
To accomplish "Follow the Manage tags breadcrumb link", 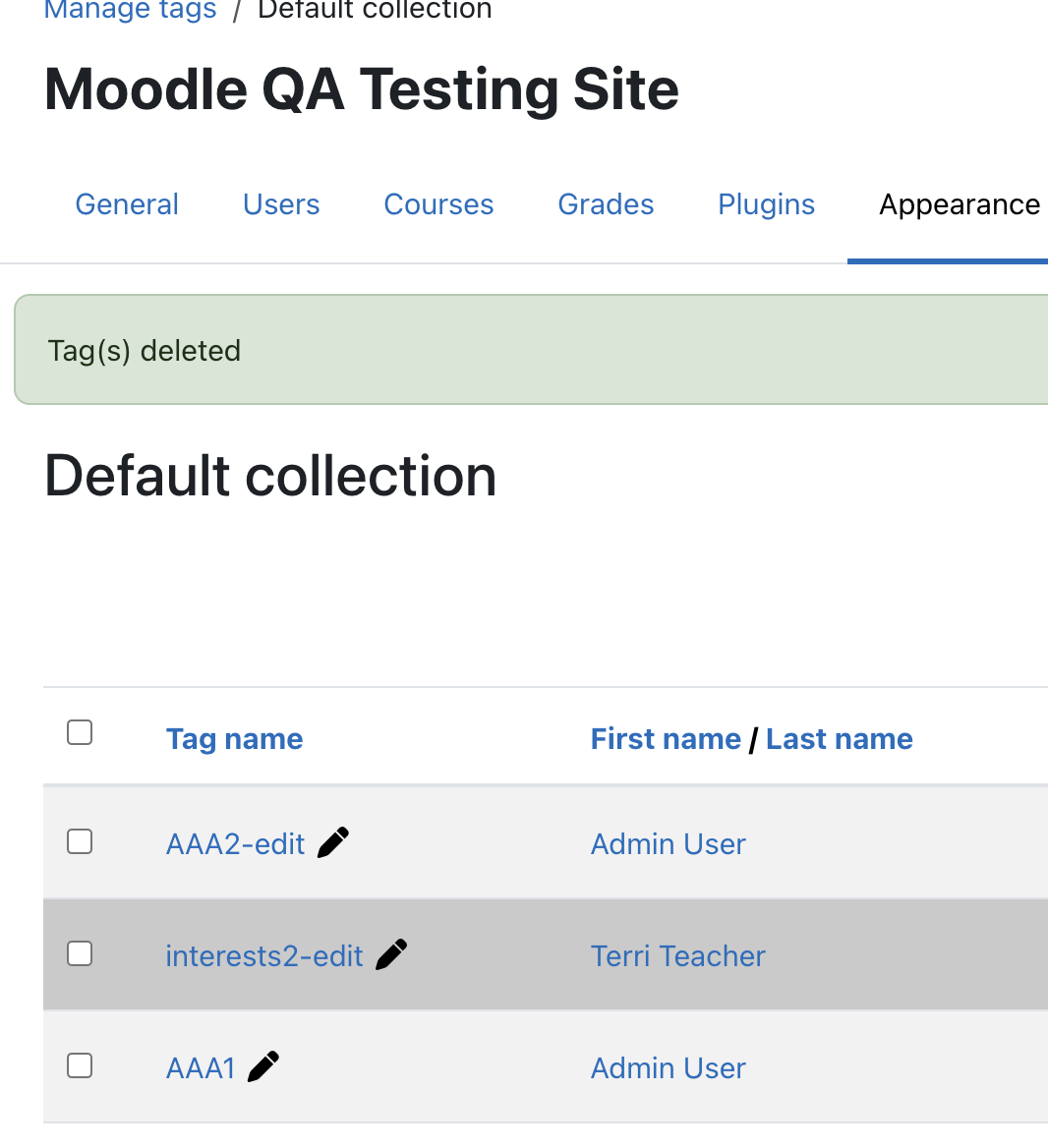I will pyautogui.click(x=131, y=10).
